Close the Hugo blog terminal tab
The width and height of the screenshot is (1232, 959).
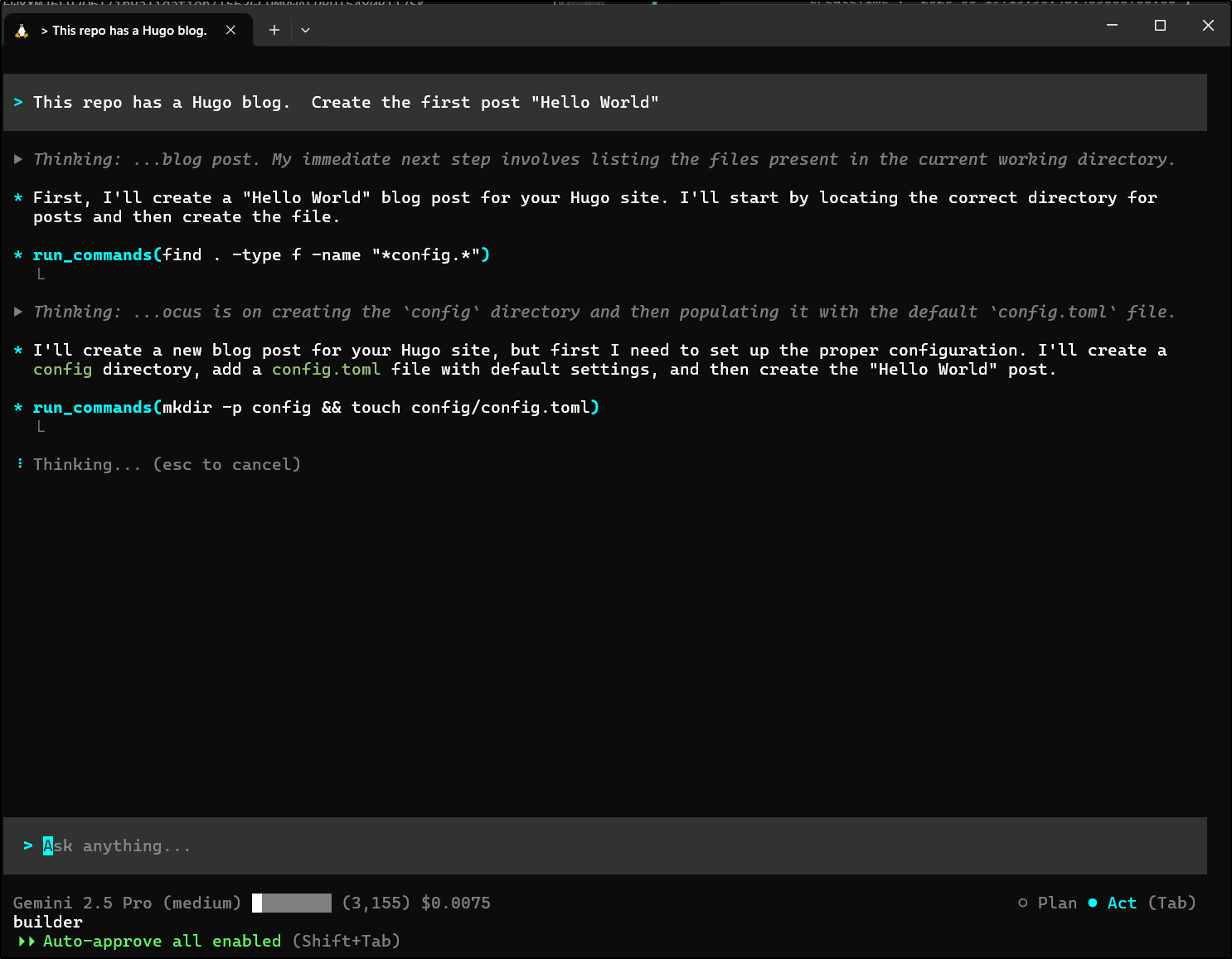(230, 30)
